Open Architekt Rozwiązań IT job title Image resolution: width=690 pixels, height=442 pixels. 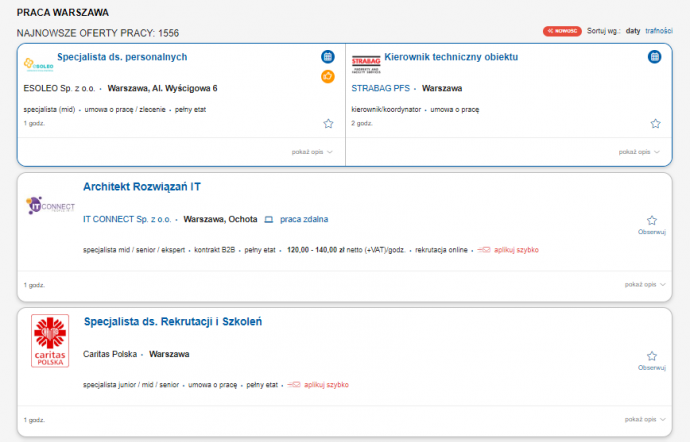tap(142, 187)
